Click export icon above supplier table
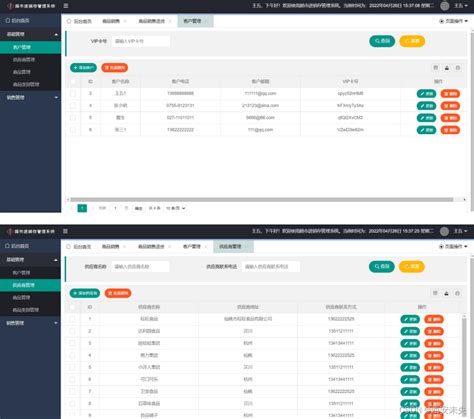474x419 pixels. tap(446, 293)
